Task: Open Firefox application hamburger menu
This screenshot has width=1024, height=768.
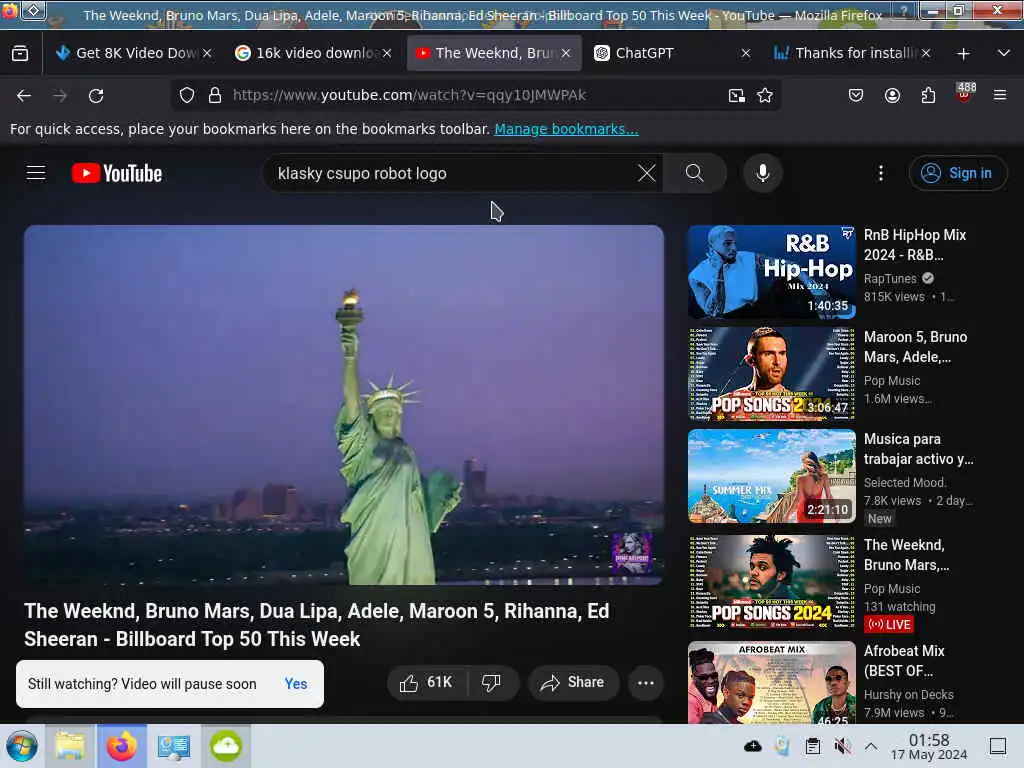Action: pyautogui.click(x=1000, y=95)
